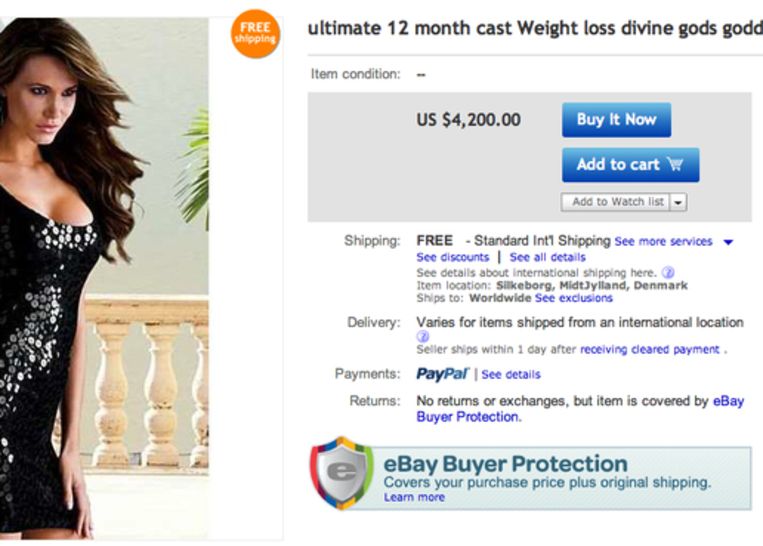
Task: Open the Watch list dropdown arrow
Action: coord(679,202)
